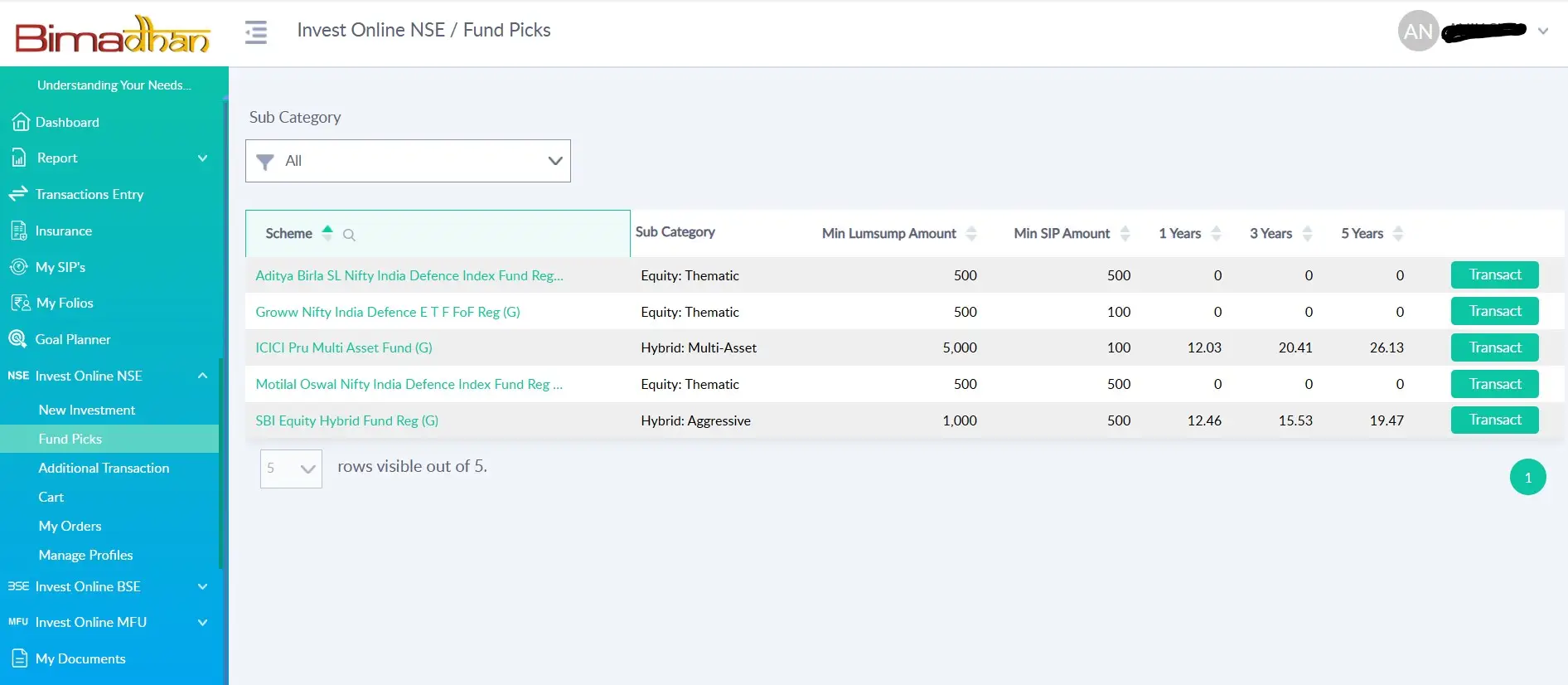Expand the Invest Online MFU chevron
The height and width of the screenshot is (685, 1568).
[x=202, y=622]
